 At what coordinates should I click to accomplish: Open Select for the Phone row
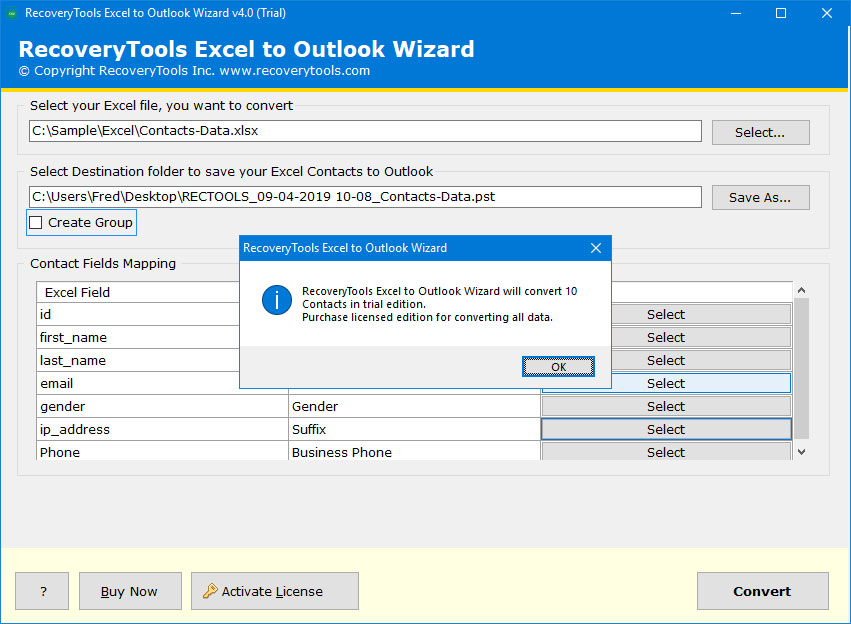click(x=666, y=451)
